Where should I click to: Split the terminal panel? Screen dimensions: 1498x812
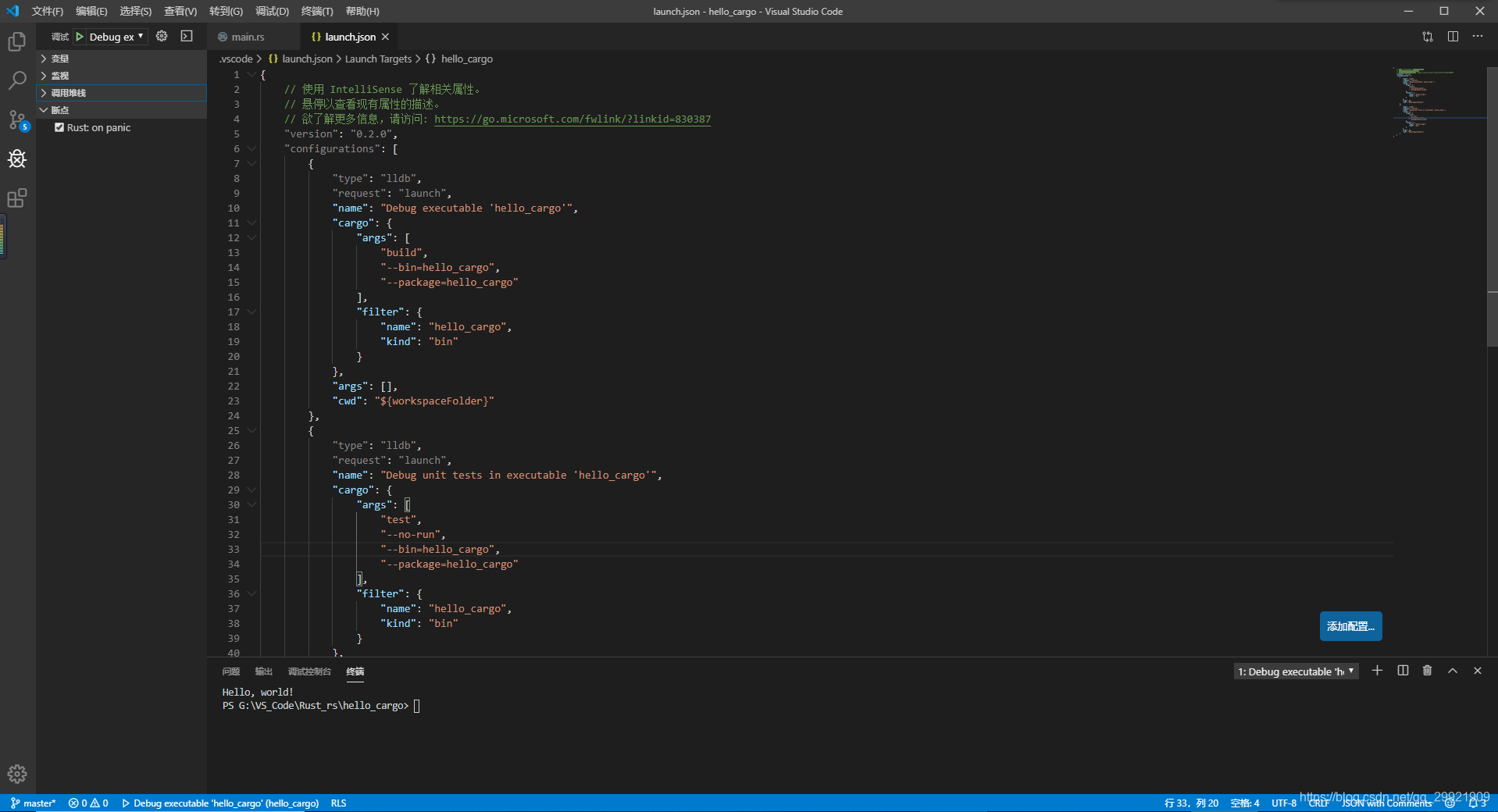pyautogui.click(x=1403, y=671)
